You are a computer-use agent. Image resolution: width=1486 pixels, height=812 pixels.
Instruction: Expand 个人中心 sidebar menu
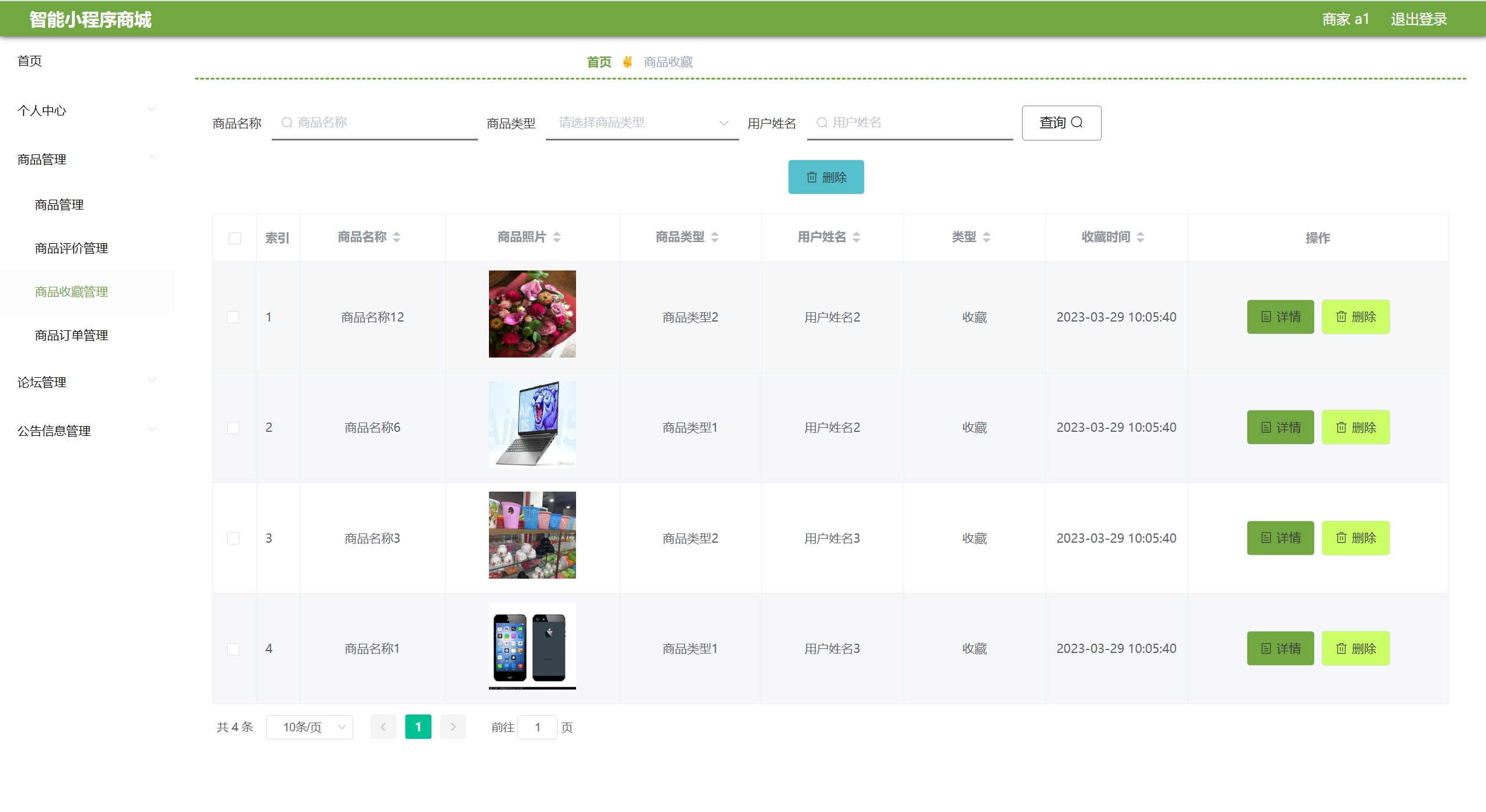click(86, 110)
